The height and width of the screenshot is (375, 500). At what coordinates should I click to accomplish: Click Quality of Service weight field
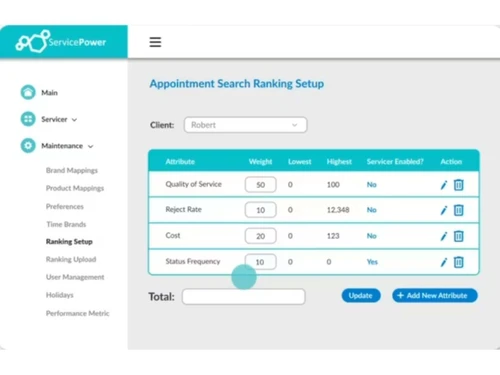click(261, 185)
